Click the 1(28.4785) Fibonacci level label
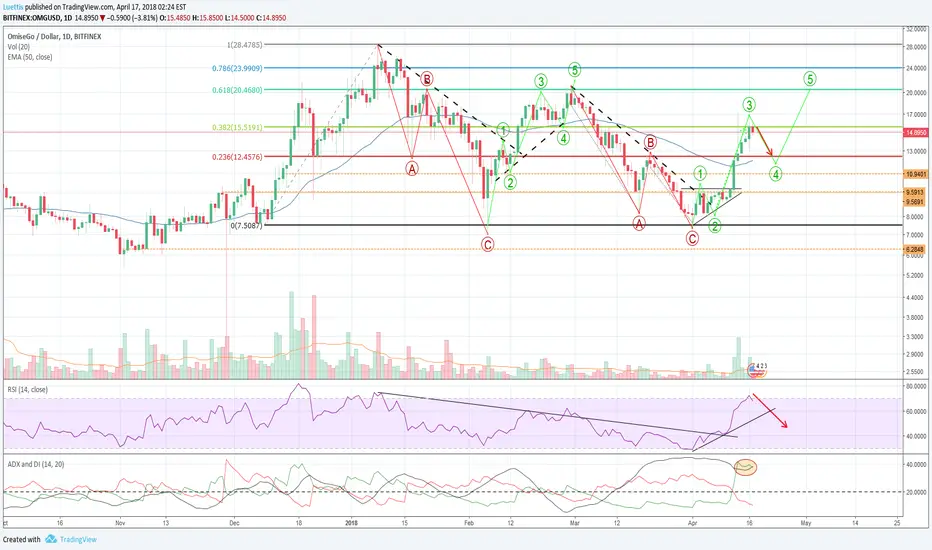The height and width of the screenshot is (550, 932). (x=244, y=45)
